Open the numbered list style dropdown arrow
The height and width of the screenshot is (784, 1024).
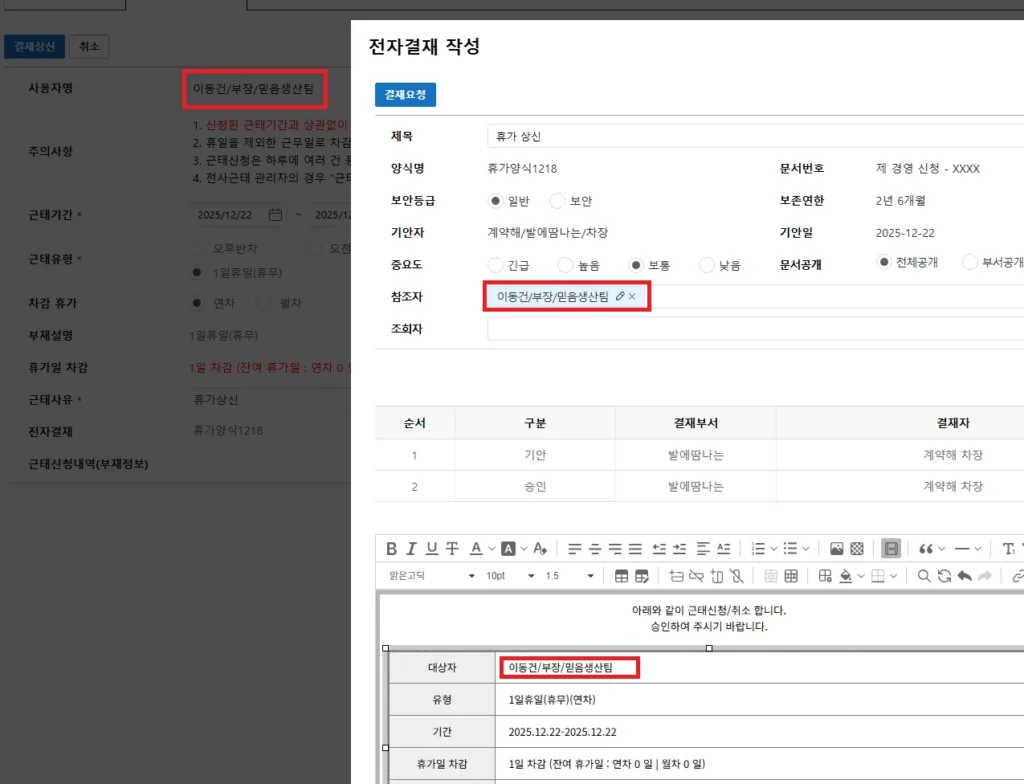point(773,548)
